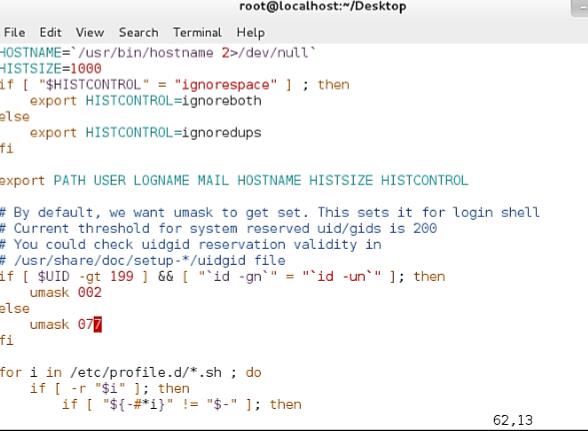The image size is (588, 431).
Task: Click the "$HISTCONTROL" variable string
Action: pyautogui.click(x=94, y=85)
